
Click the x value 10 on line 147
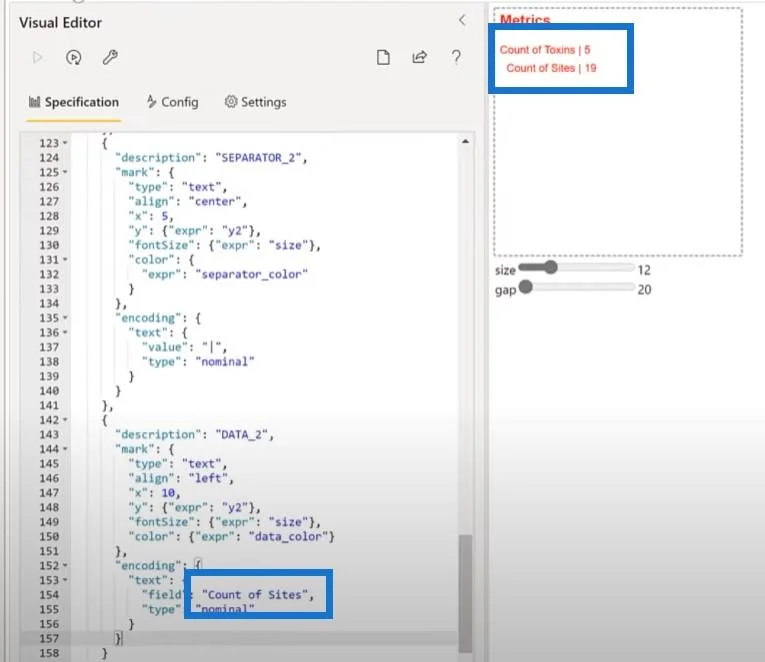(168, 493)
